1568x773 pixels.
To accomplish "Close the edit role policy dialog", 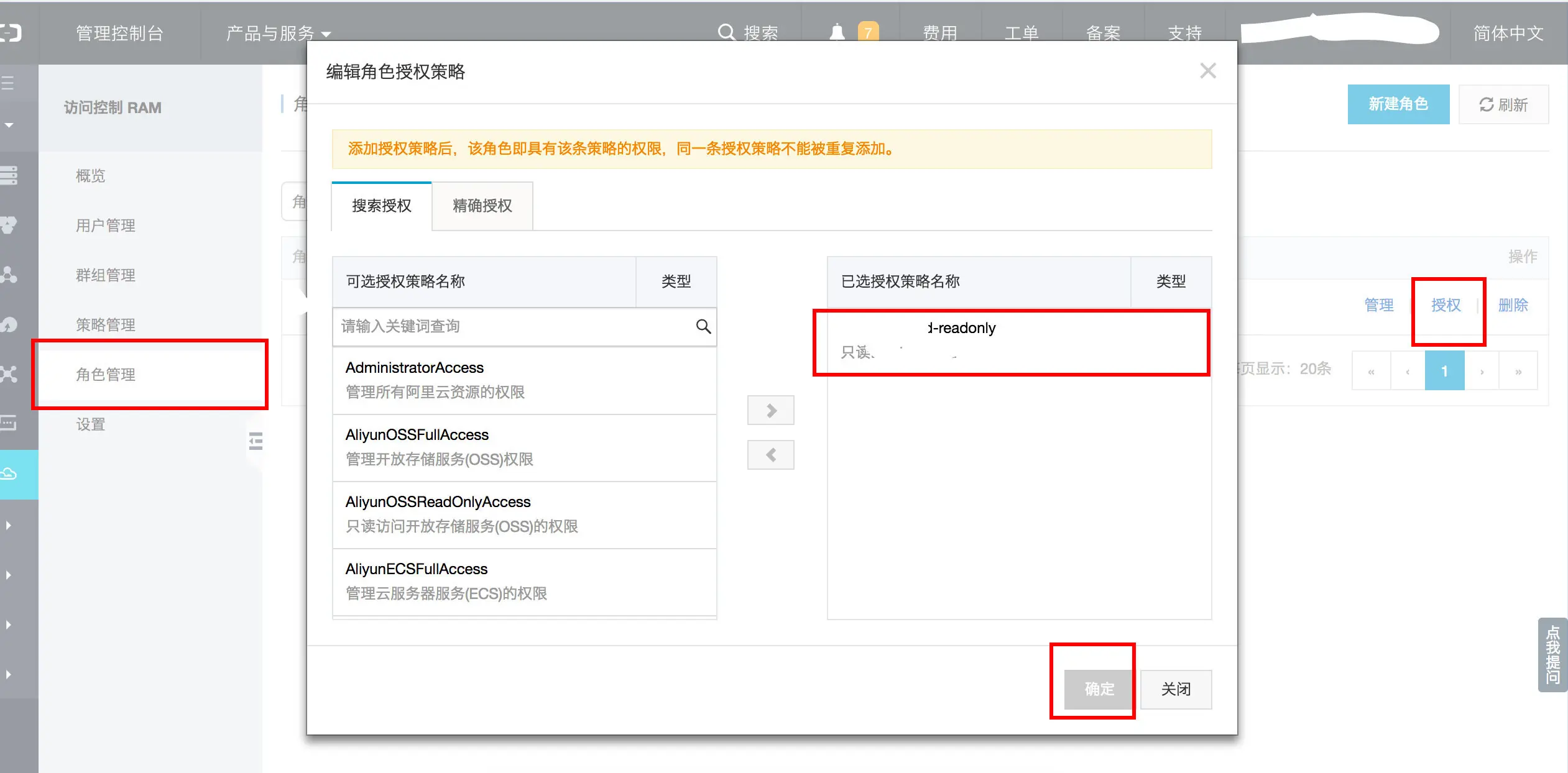I will (x=1207, y=71).
